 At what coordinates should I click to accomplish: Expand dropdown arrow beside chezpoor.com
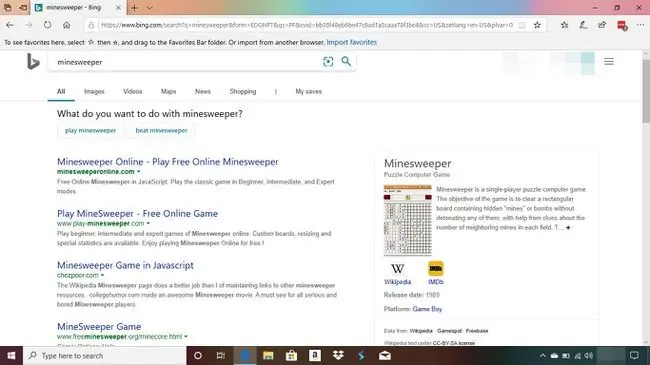click(x=102, y=275)
